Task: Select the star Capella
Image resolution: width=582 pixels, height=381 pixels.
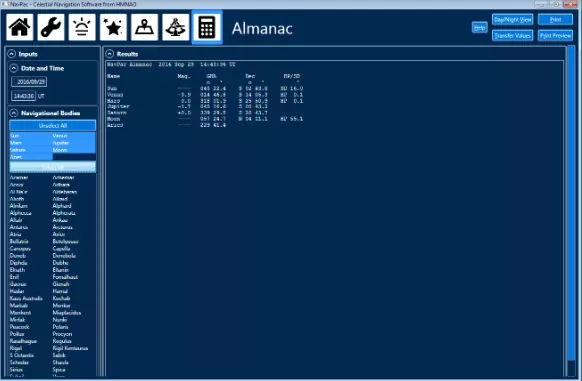Action: [61, 249]
